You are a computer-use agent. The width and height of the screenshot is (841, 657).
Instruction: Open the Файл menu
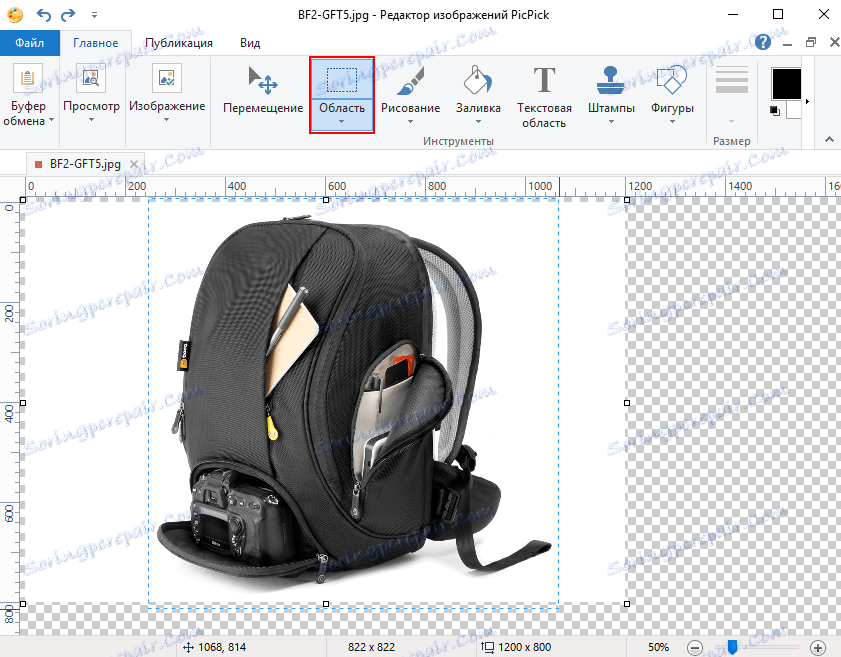pyautogui.click(x=29, y=43)
